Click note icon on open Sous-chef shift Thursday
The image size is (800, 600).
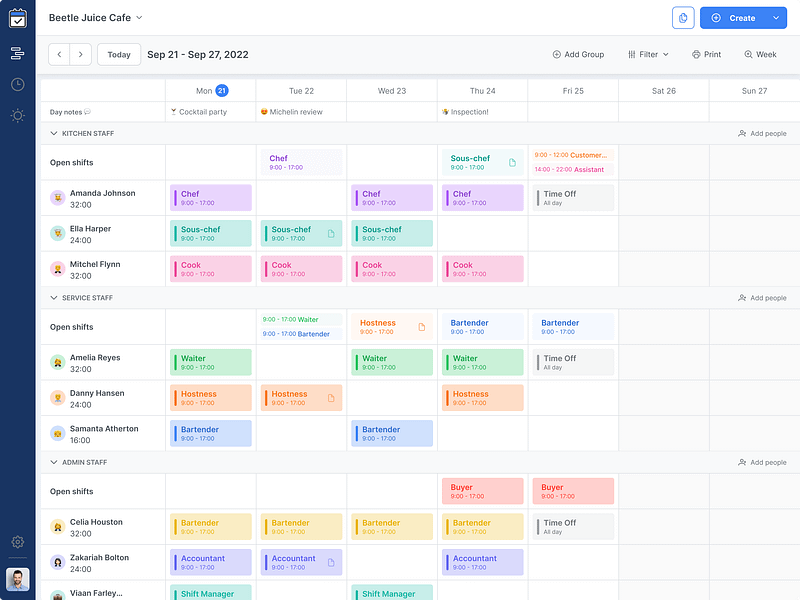tap(512, 162)
